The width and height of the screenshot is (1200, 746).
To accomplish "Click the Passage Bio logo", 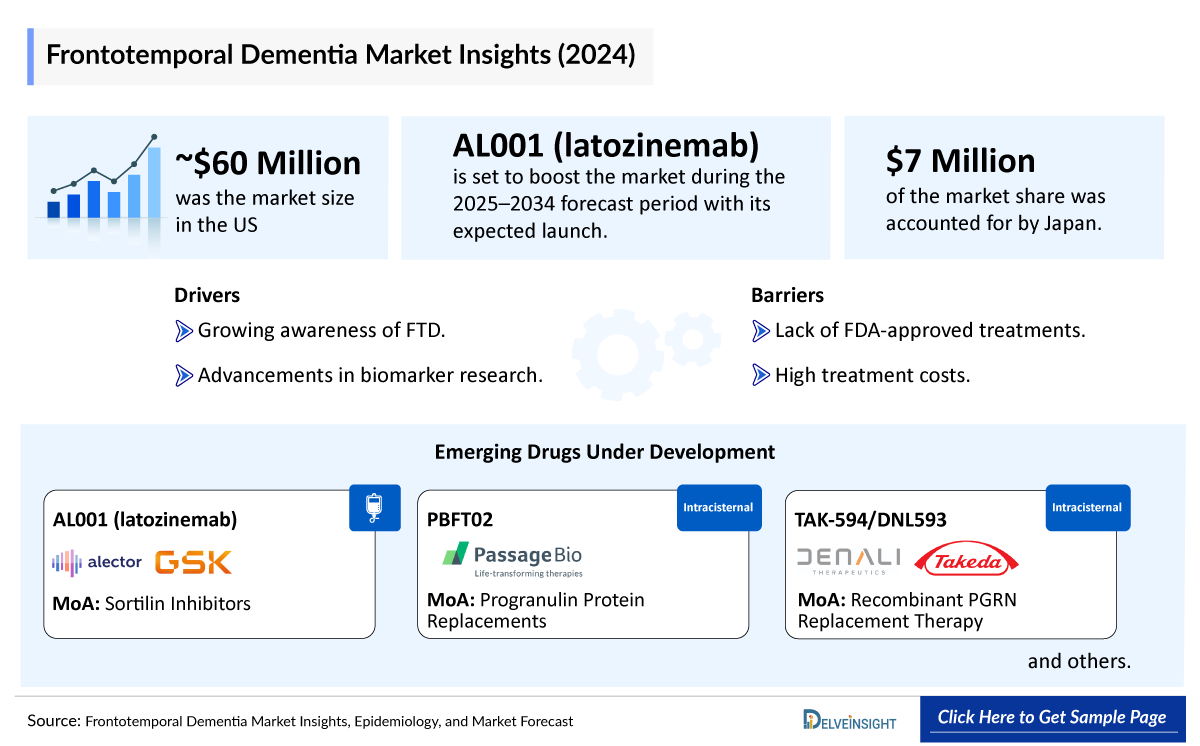I will tap(511, 557).
